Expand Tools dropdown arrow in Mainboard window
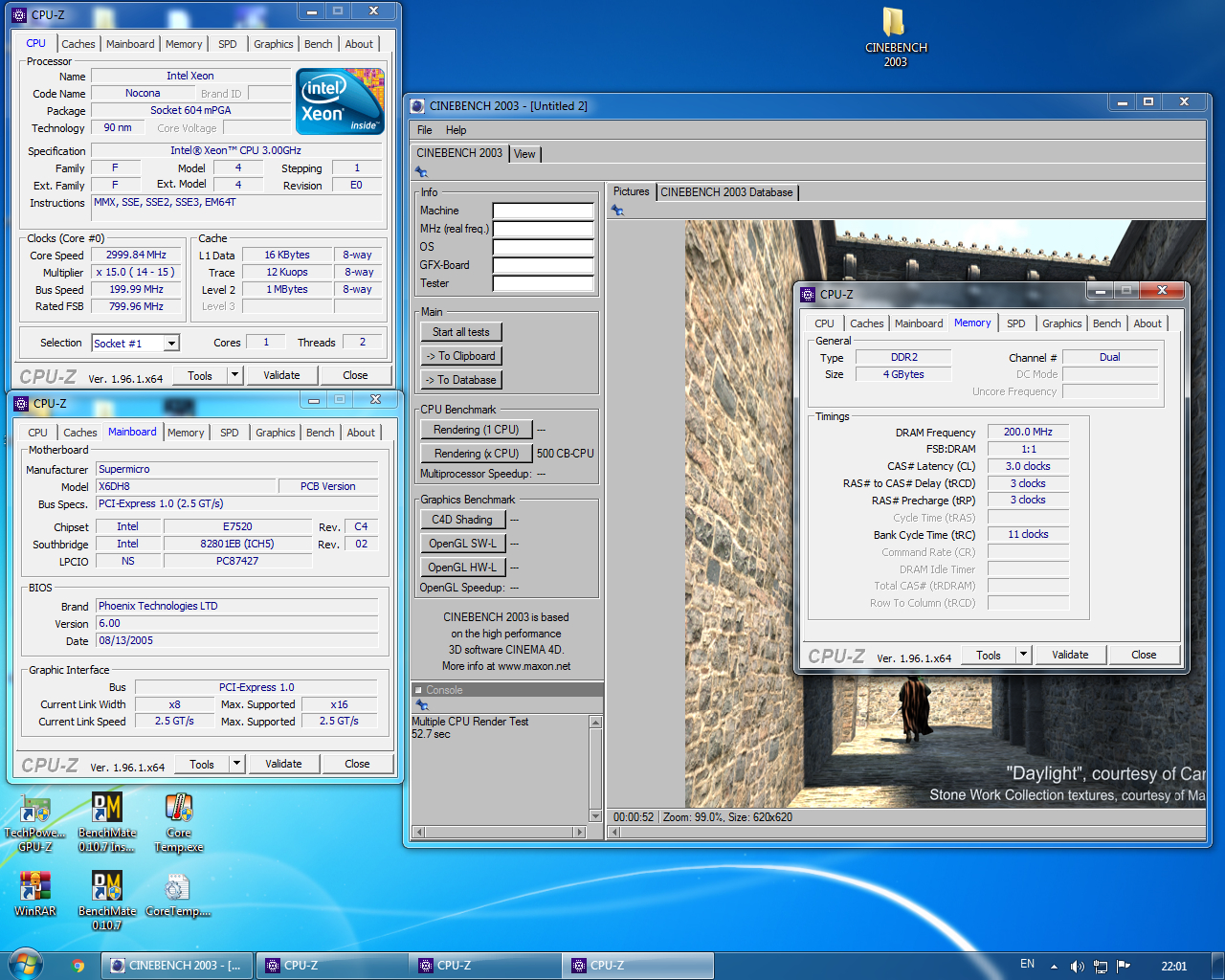 tap(237, 764)
